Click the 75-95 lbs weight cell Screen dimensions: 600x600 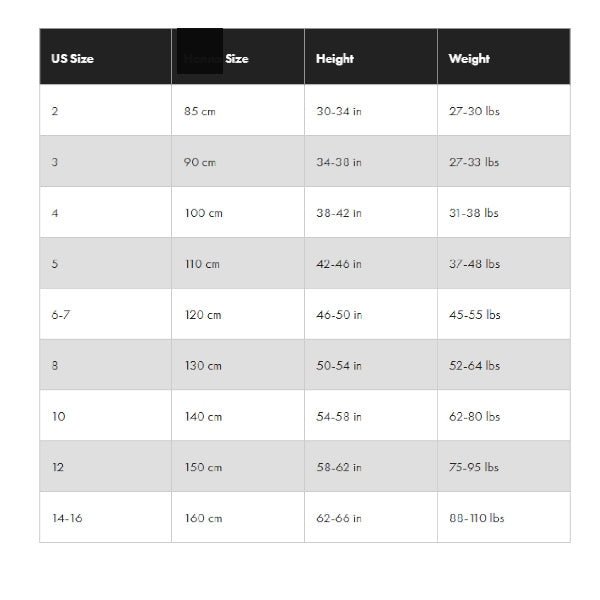click(x=504, y=466)
